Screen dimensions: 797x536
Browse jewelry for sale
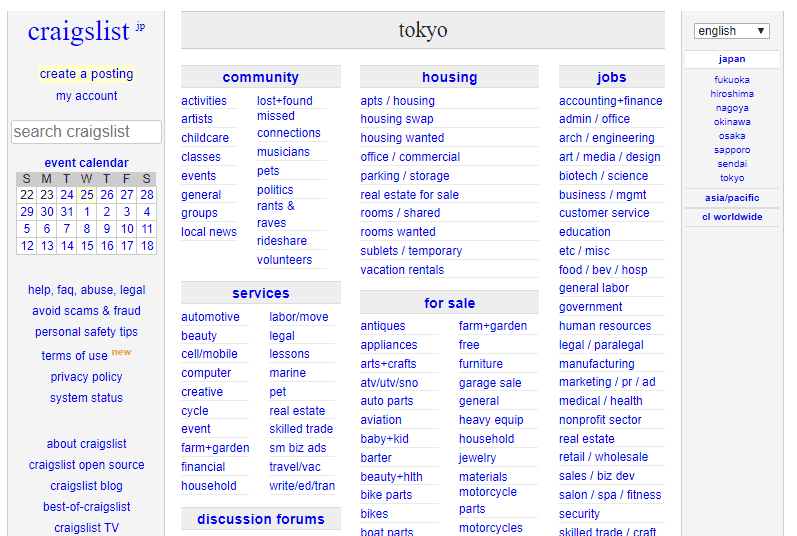click(x=477, y=458)
